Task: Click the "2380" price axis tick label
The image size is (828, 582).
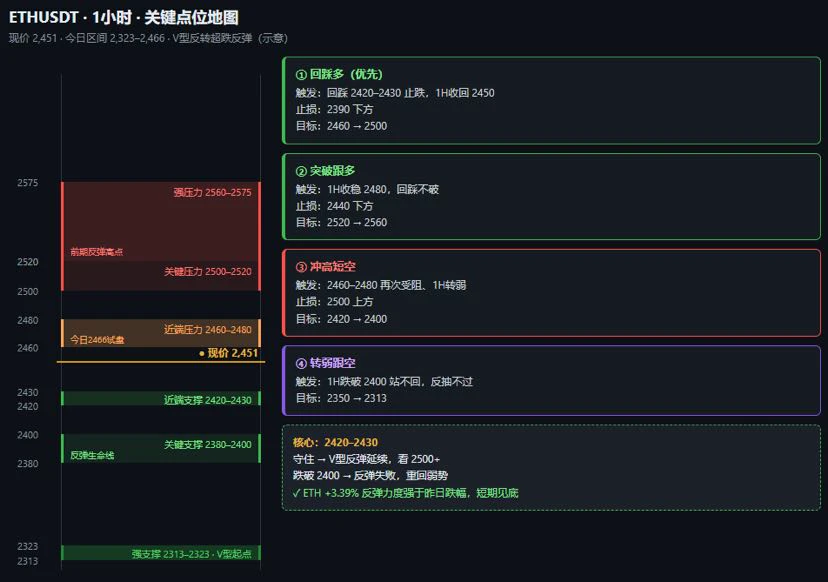Action: 27,464
